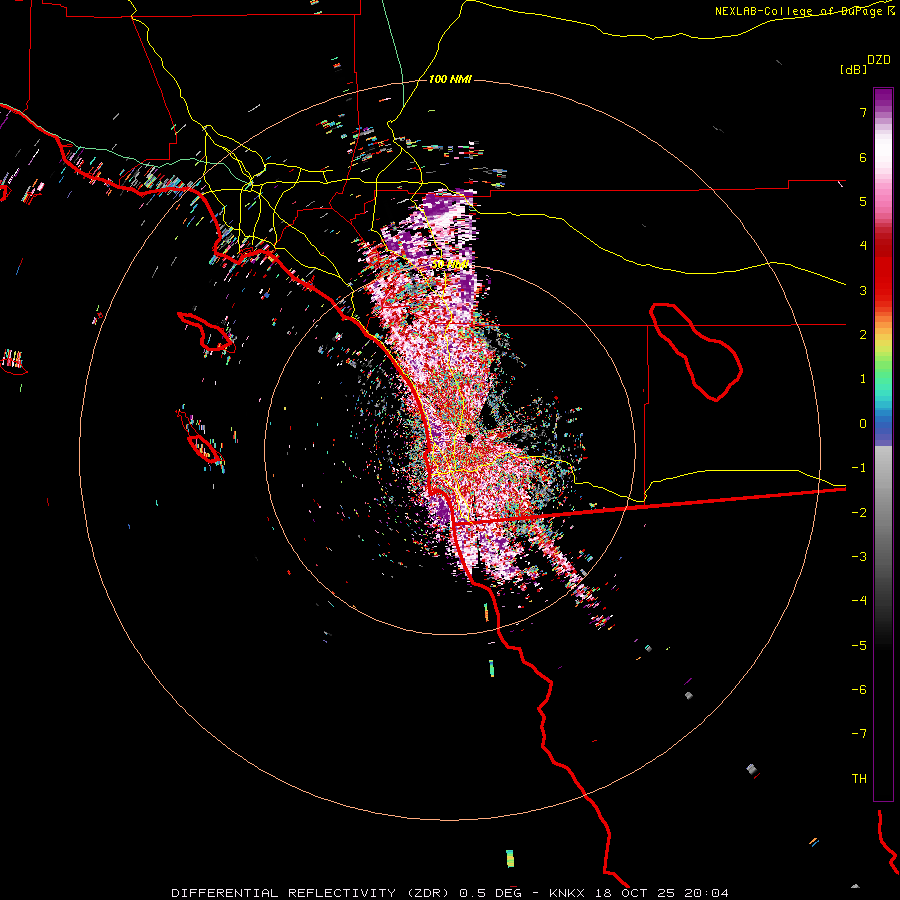This screenshot has width=900, height=900.
Task: Click the -1 value on the dB scale
Action: (859, 468)
